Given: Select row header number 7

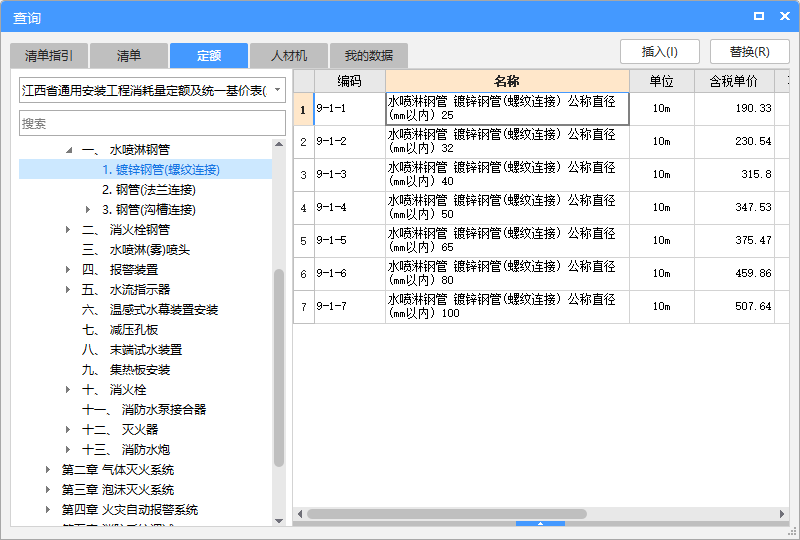Looking at the screenshot, I should pyautogui.click(x=304, y=306).
